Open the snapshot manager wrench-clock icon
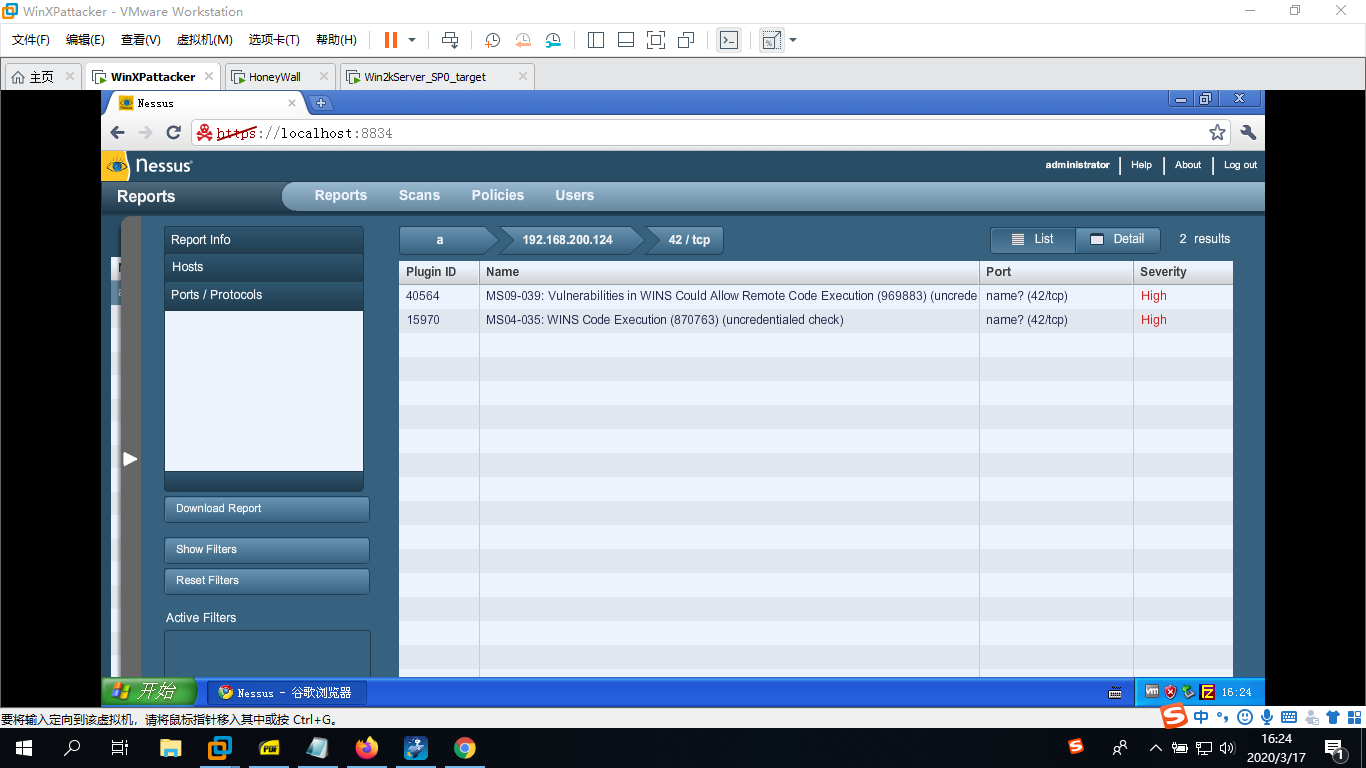 click(x=553, y=40)
